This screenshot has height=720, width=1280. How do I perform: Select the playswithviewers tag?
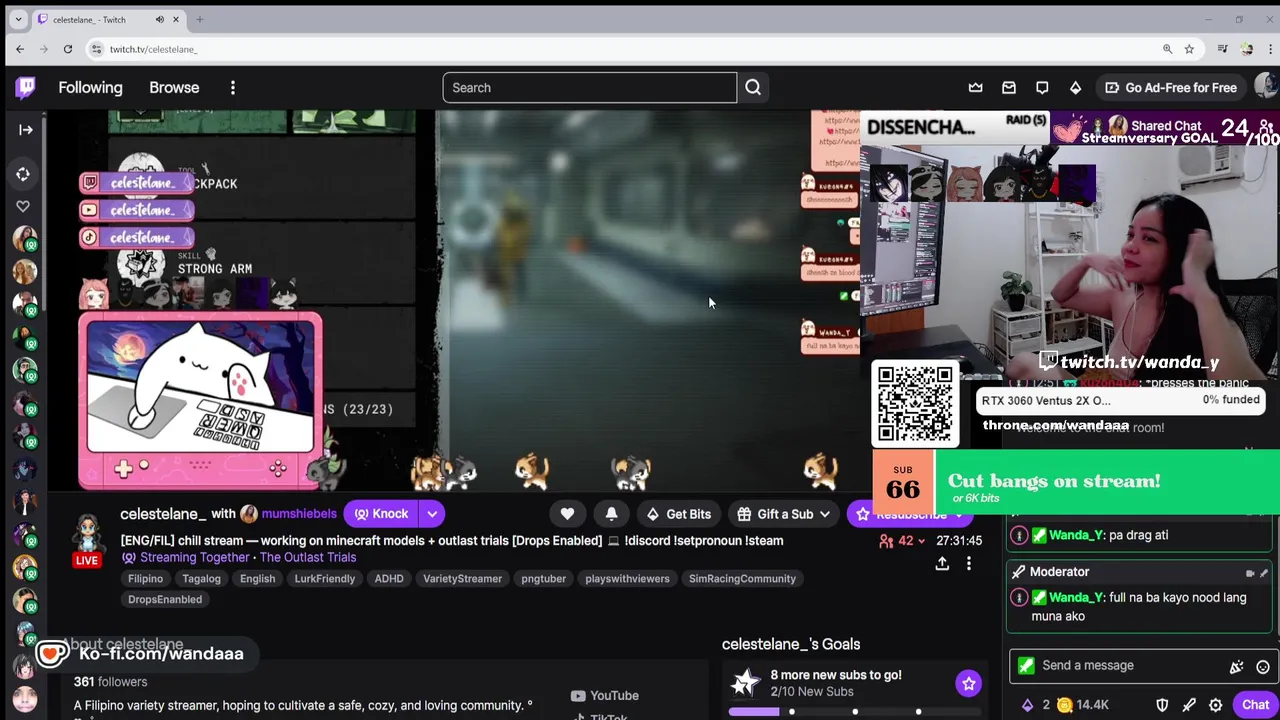point(627,579)
